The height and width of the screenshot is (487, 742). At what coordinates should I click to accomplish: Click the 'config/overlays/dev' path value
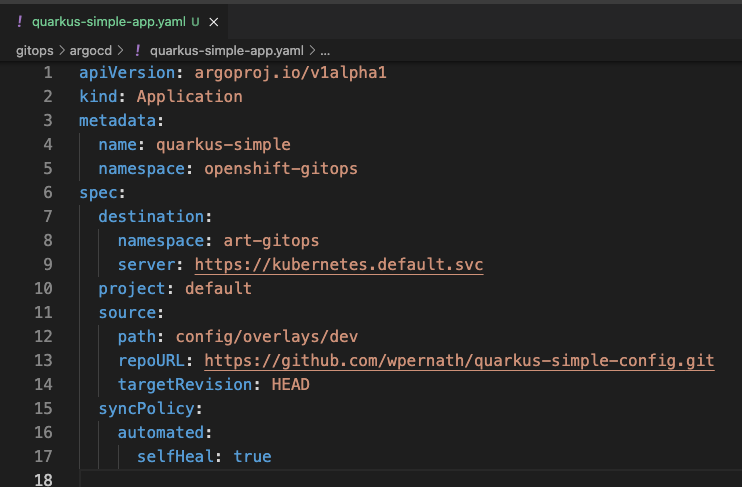pyautogui.click(x=267, y=337)
